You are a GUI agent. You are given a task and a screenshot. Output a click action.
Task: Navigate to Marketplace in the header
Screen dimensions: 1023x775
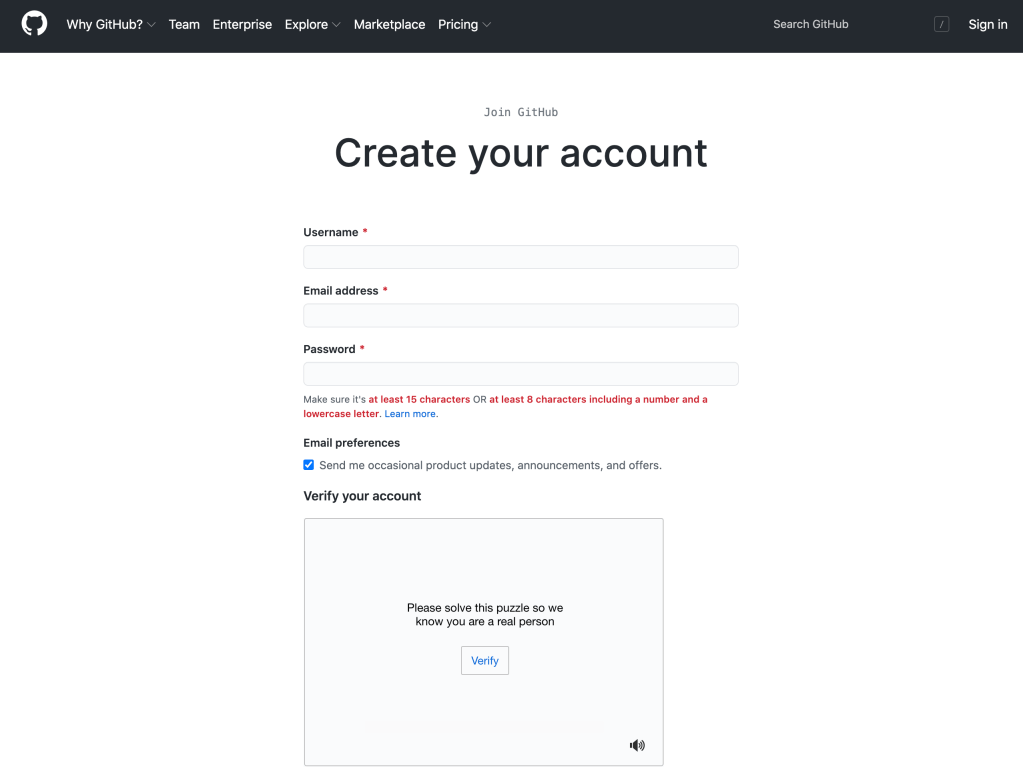point(389,25)
